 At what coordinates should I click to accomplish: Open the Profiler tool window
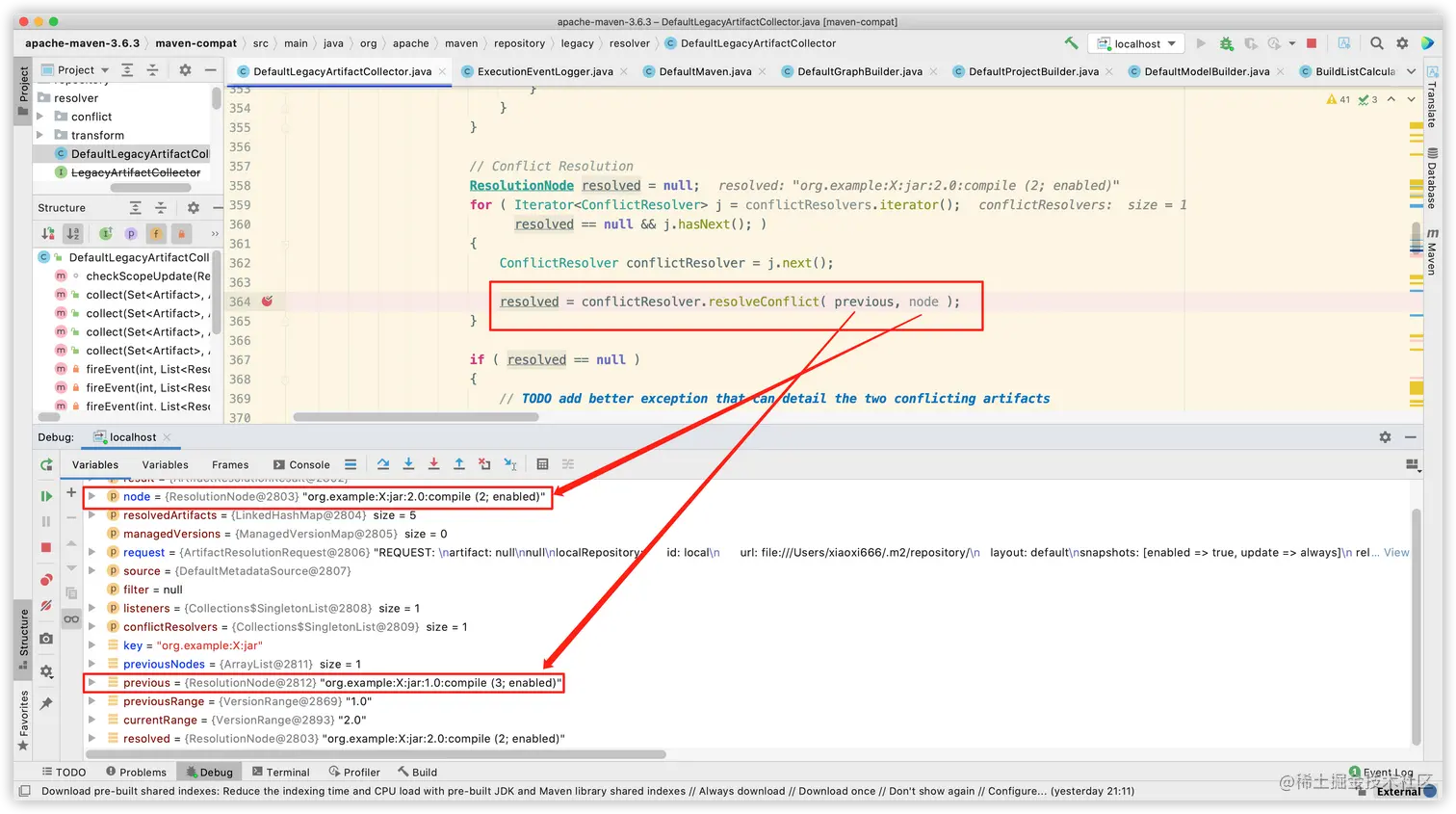[x=353, y=773]
